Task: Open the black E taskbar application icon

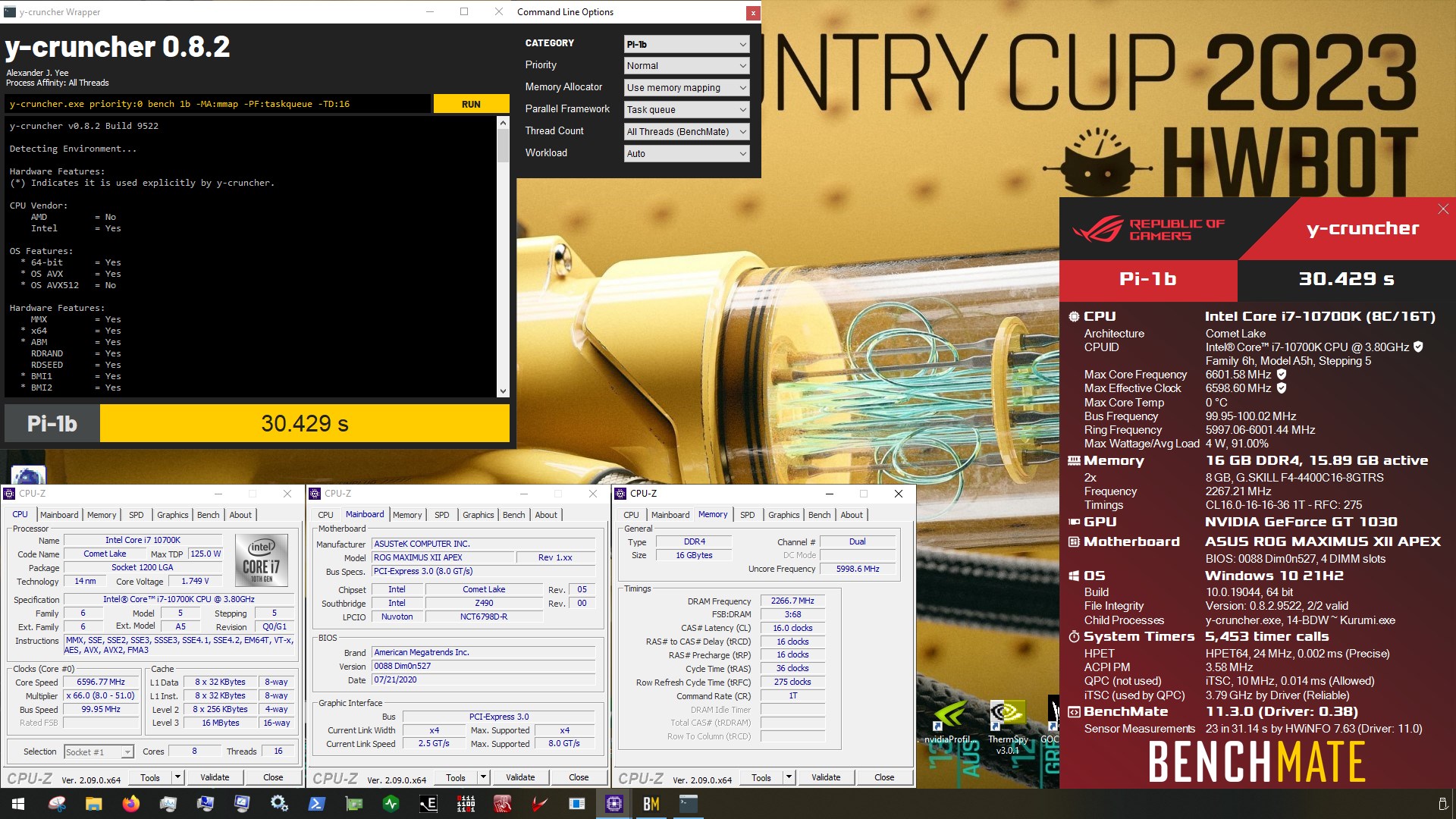Action: pos(428,804)
